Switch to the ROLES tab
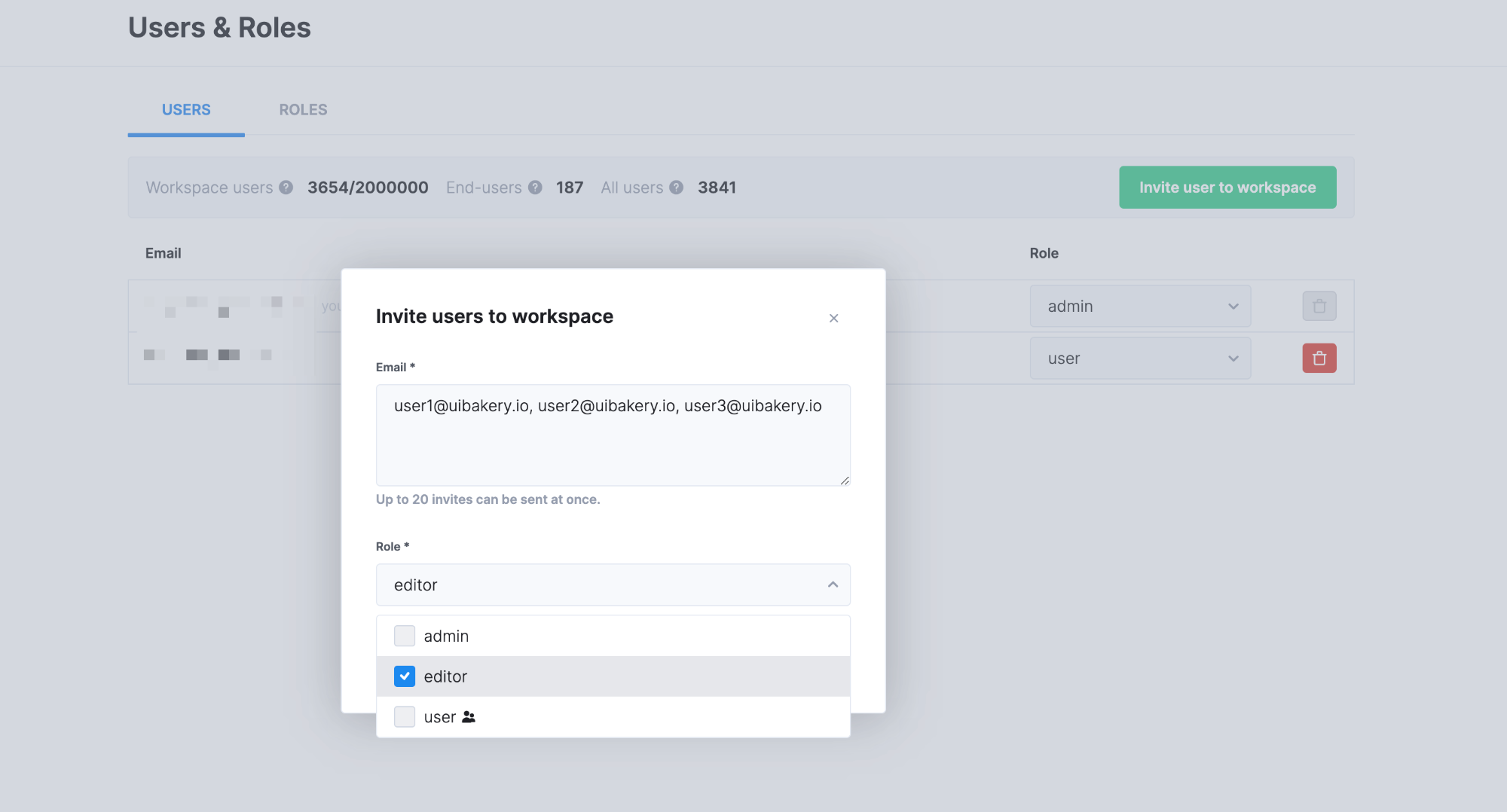 [x=303, y=110]
